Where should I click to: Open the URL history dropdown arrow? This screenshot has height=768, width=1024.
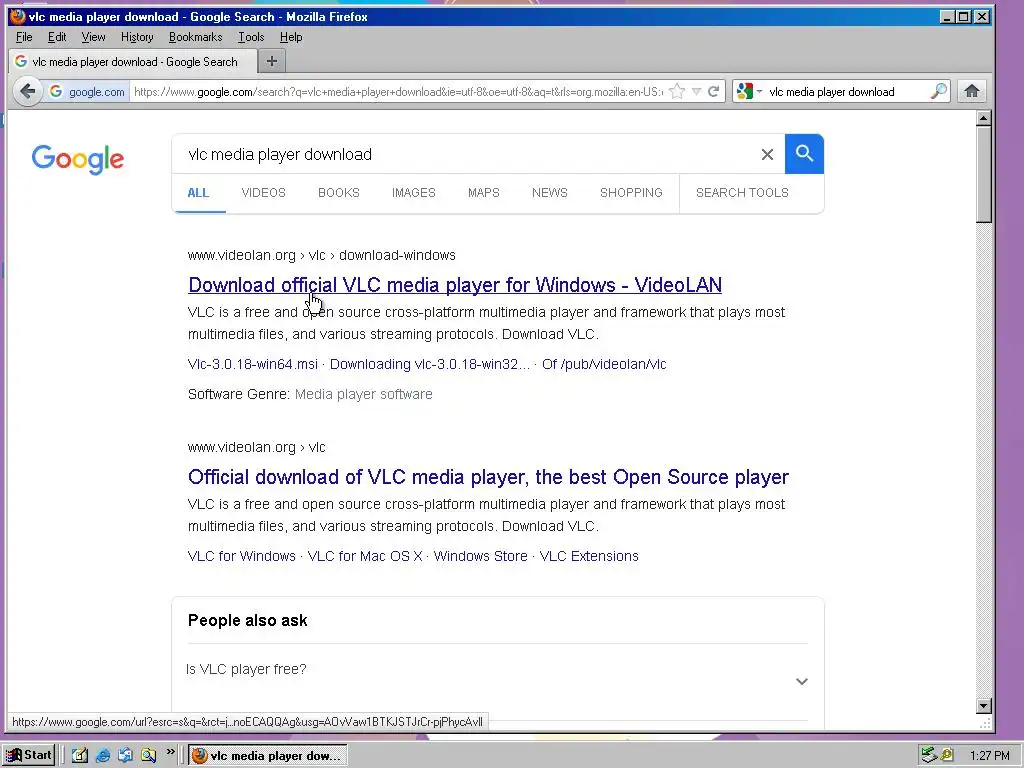click(696, 91)
